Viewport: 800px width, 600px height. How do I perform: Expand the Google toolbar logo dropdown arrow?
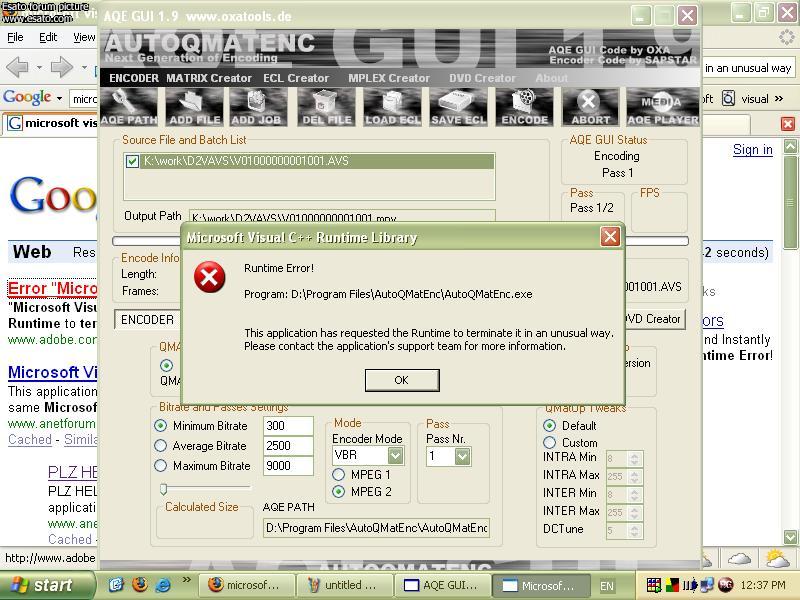point(59,98)
